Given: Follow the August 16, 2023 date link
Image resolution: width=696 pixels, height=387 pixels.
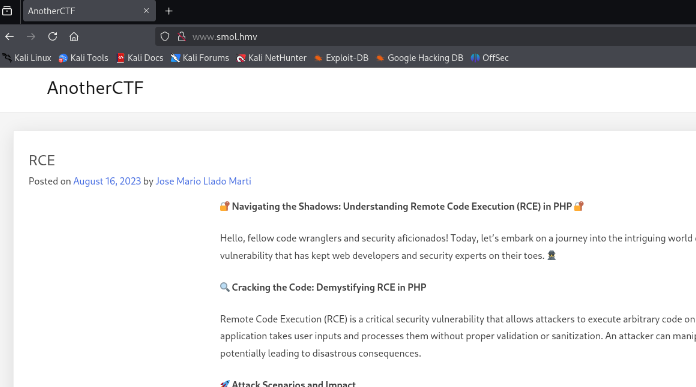Looking at the screenshot, I should [107, 181].
